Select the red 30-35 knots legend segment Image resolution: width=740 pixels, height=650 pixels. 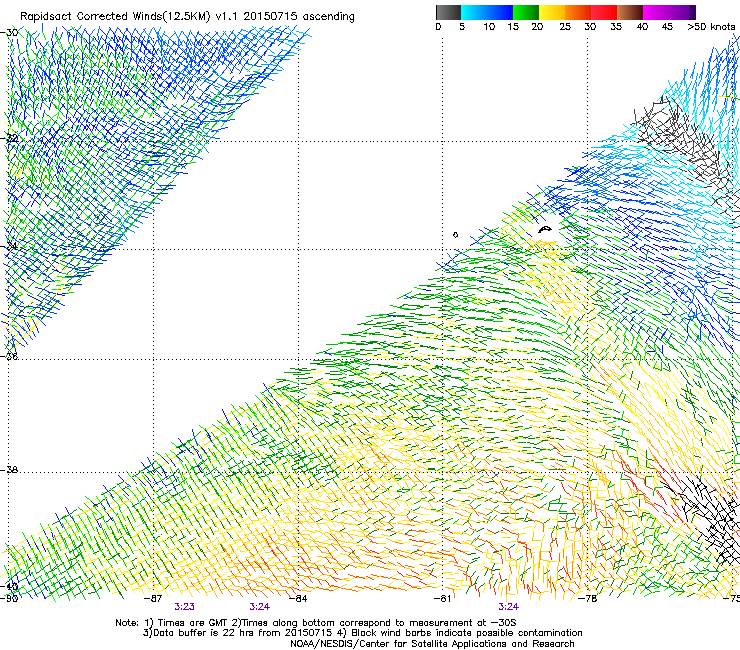click(604, 12)
